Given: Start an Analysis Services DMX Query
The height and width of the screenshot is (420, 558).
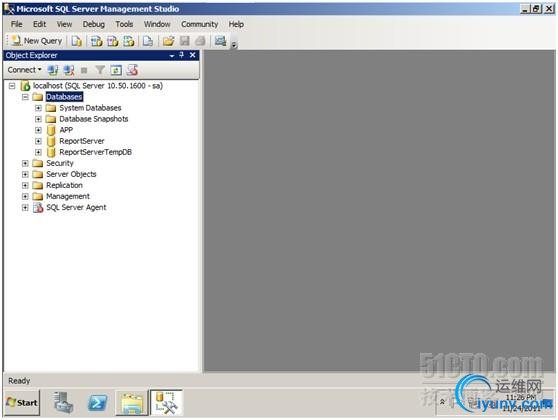Looking at the screenshot, I should coord(112,41).
